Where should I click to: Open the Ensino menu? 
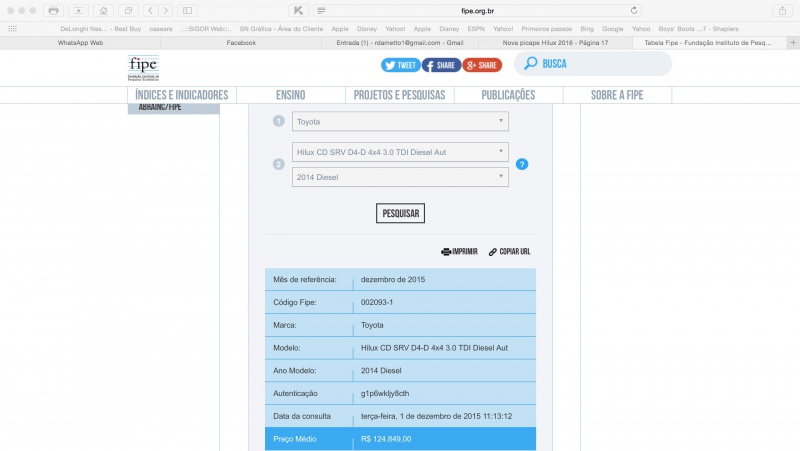click(290, 95)
